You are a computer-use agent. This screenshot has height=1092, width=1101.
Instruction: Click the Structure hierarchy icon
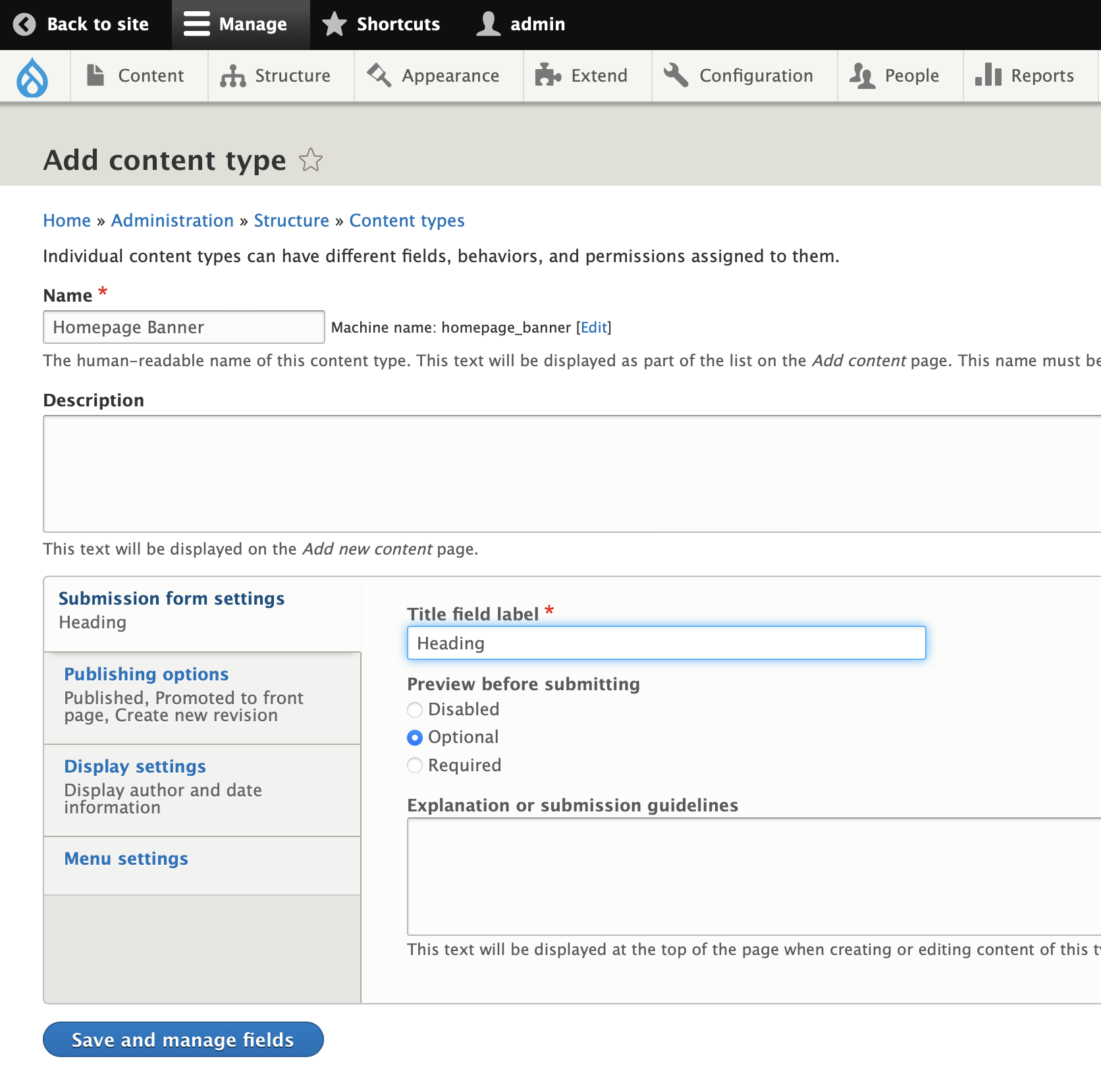(x=232, y=76)
